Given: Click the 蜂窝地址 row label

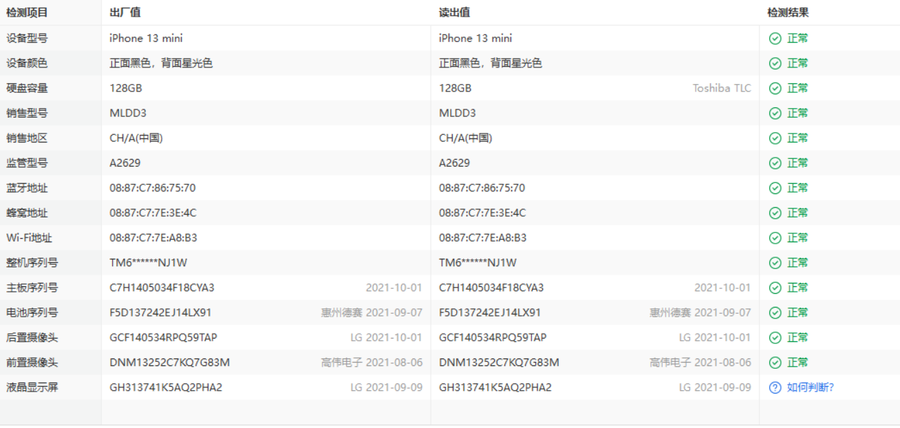Looking at the screenshot, I should coord(27,213).
